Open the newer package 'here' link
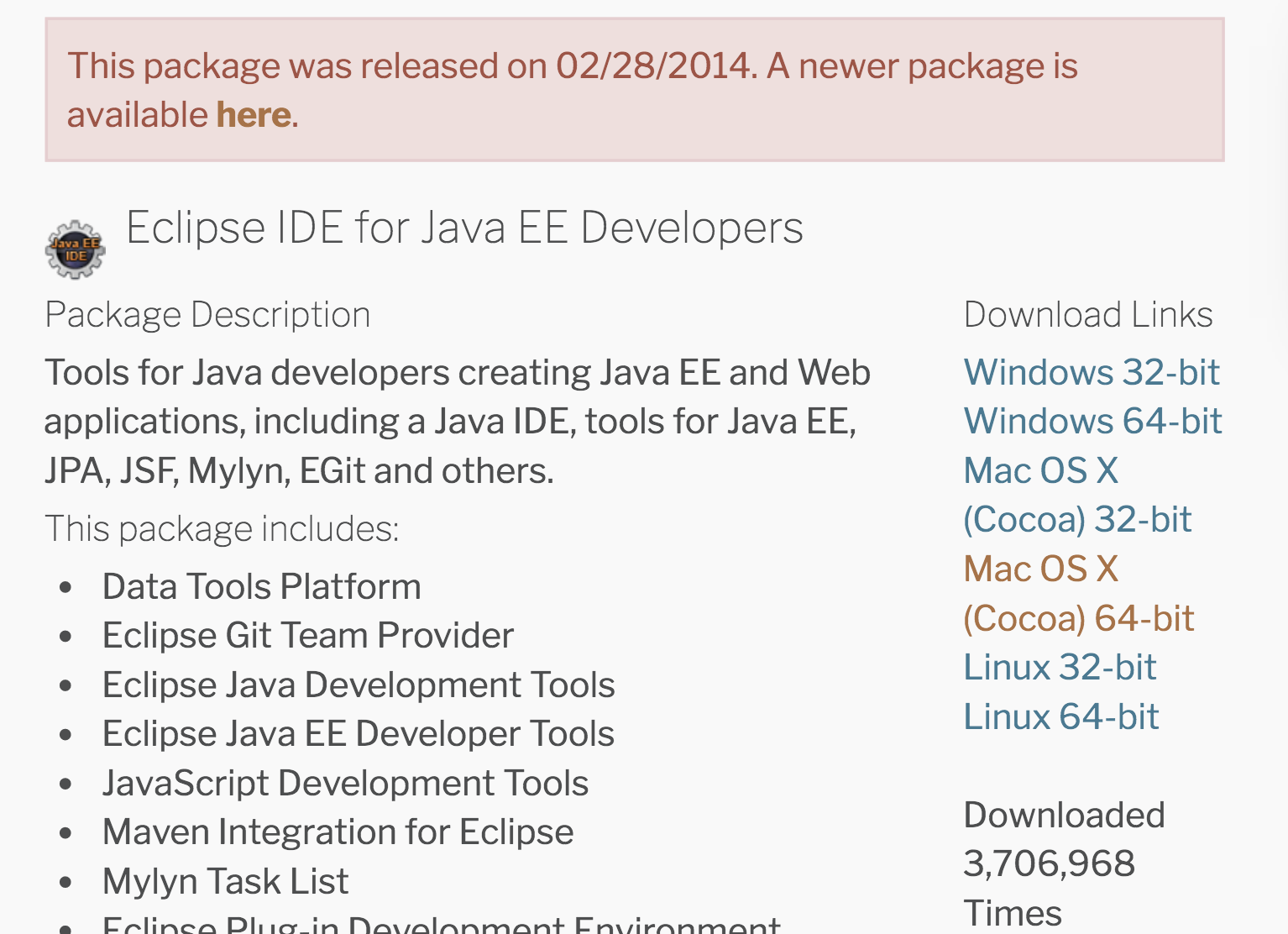Image resolution: width=1288 pixels, height=934 pixels. pyautogui.click(x=254, y=115)
